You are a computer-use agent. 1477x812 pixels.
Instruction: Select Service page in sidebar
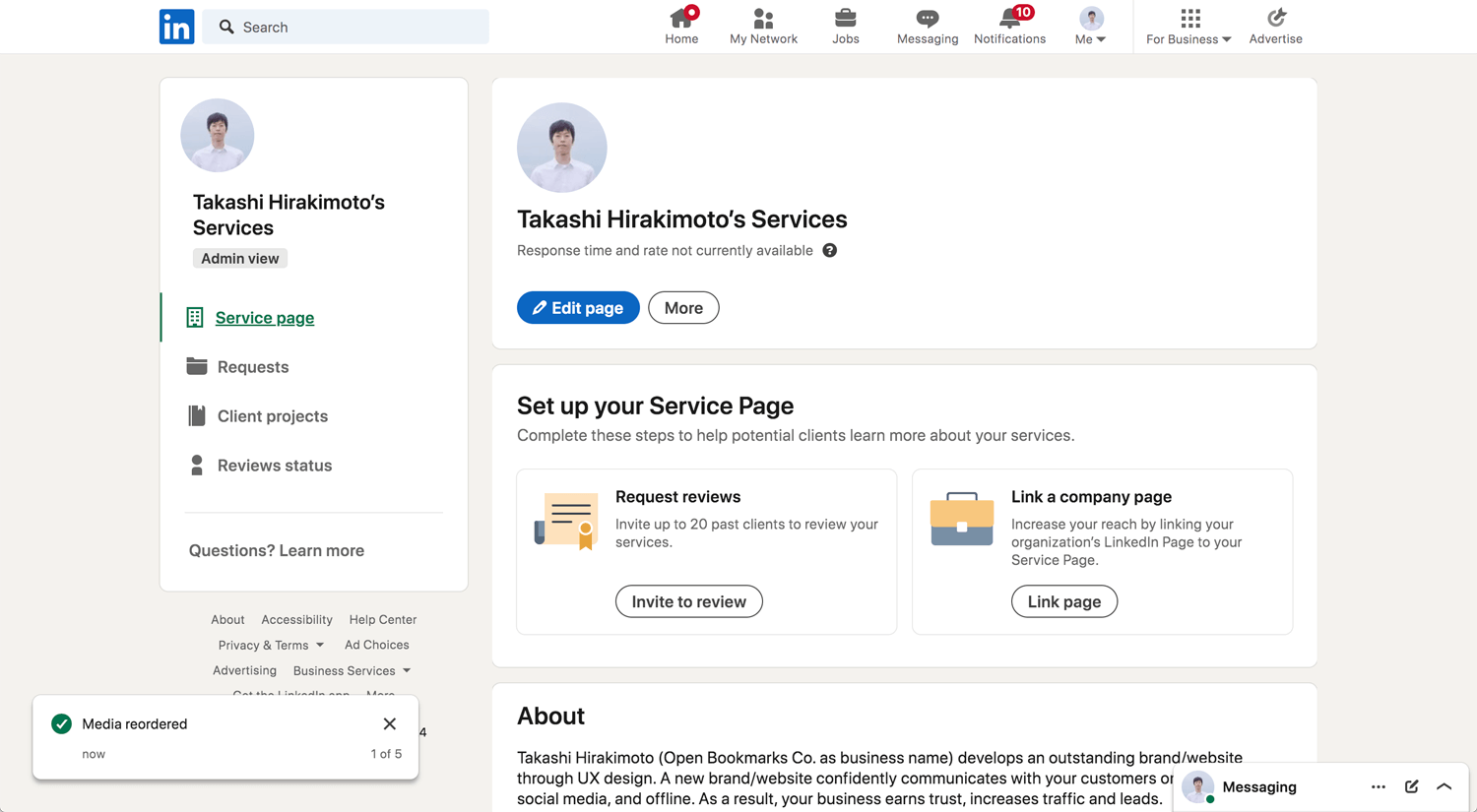pos(264,318)
